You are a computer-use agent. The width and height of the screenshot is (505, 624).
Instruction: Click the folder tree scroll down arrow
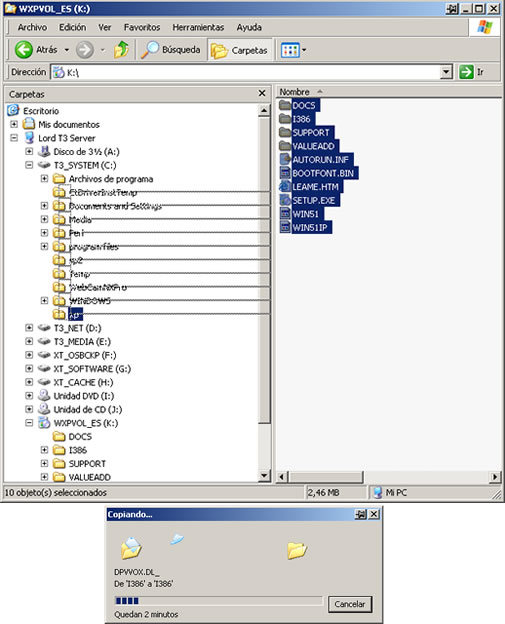pyautogui.click(x=264, y=475)
